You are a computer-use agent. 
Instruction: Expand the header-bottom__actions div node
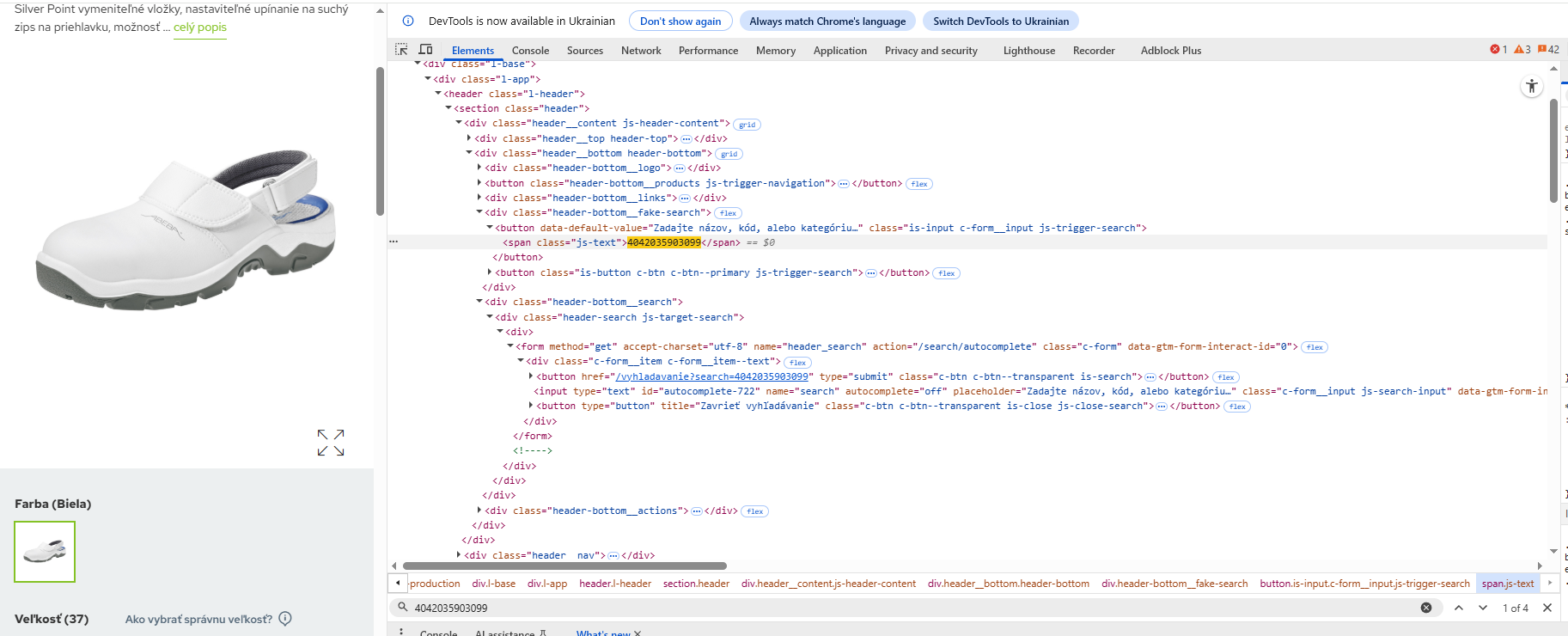pyautogui.click(x=479, y=511)
